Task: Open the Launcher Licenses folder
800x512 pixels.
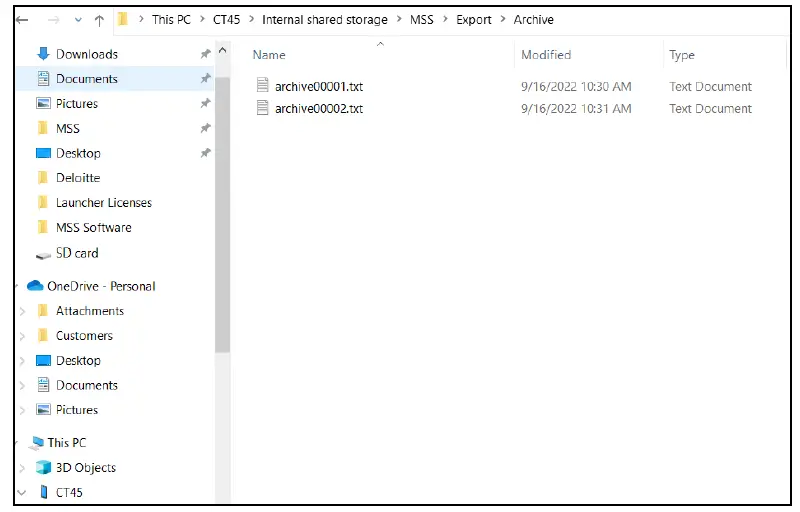Action: (x=103, y=203)
